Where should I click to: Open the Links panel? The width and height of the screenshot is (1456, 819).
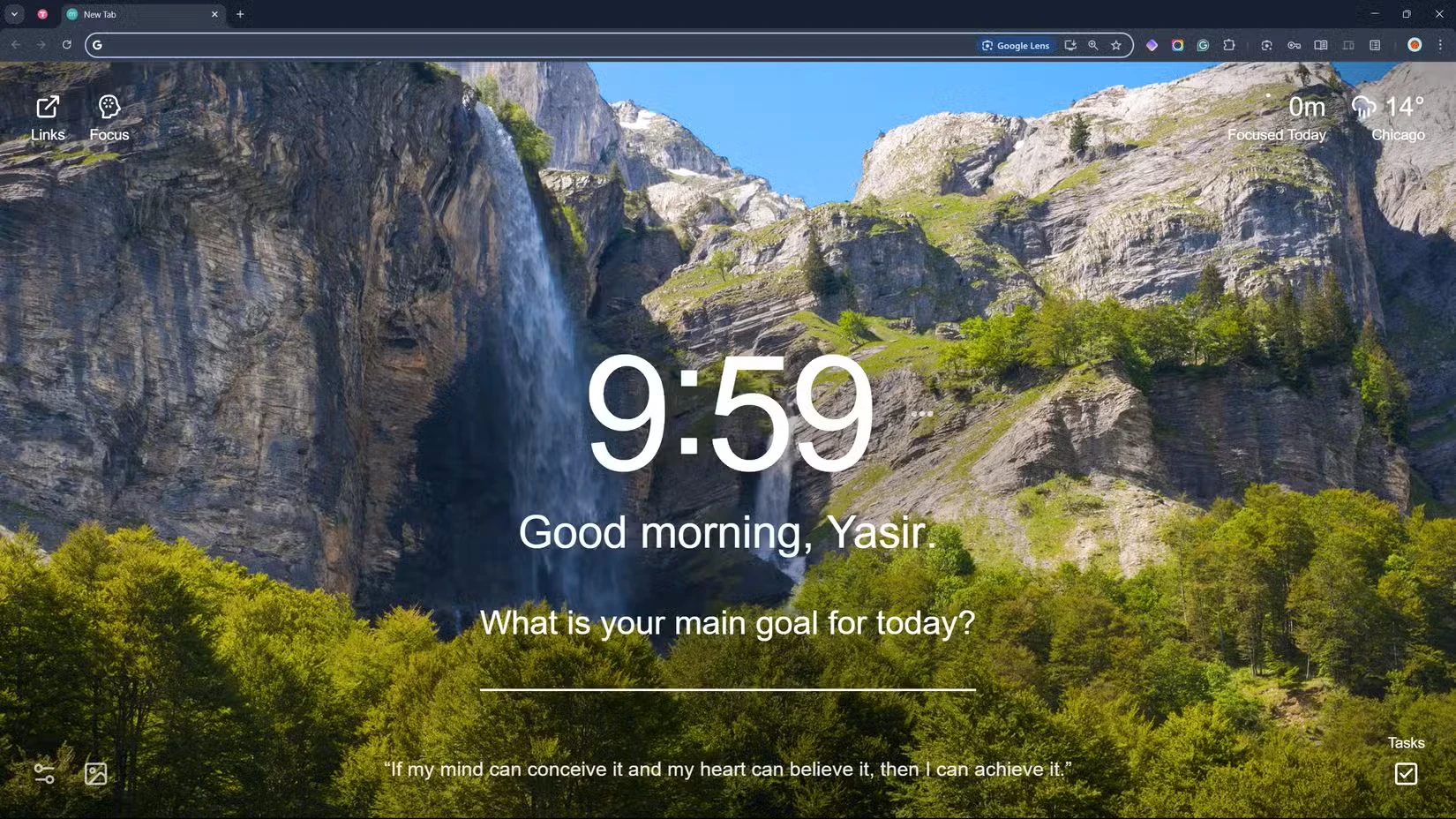pos(48,117)
